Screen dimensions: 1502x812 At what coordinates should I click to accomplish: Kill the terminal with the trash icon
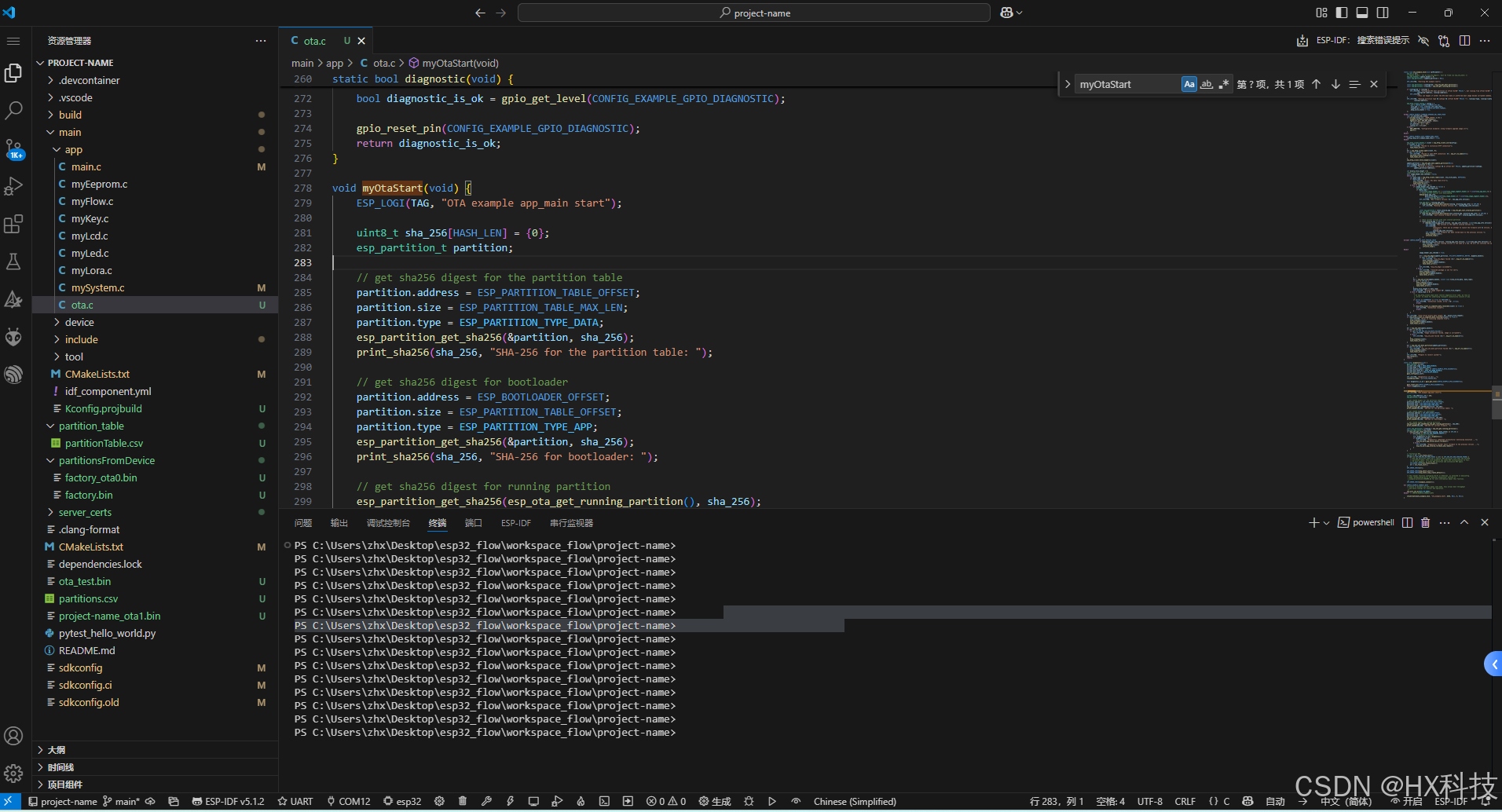pyautogui.click(x=1425, y=522)
